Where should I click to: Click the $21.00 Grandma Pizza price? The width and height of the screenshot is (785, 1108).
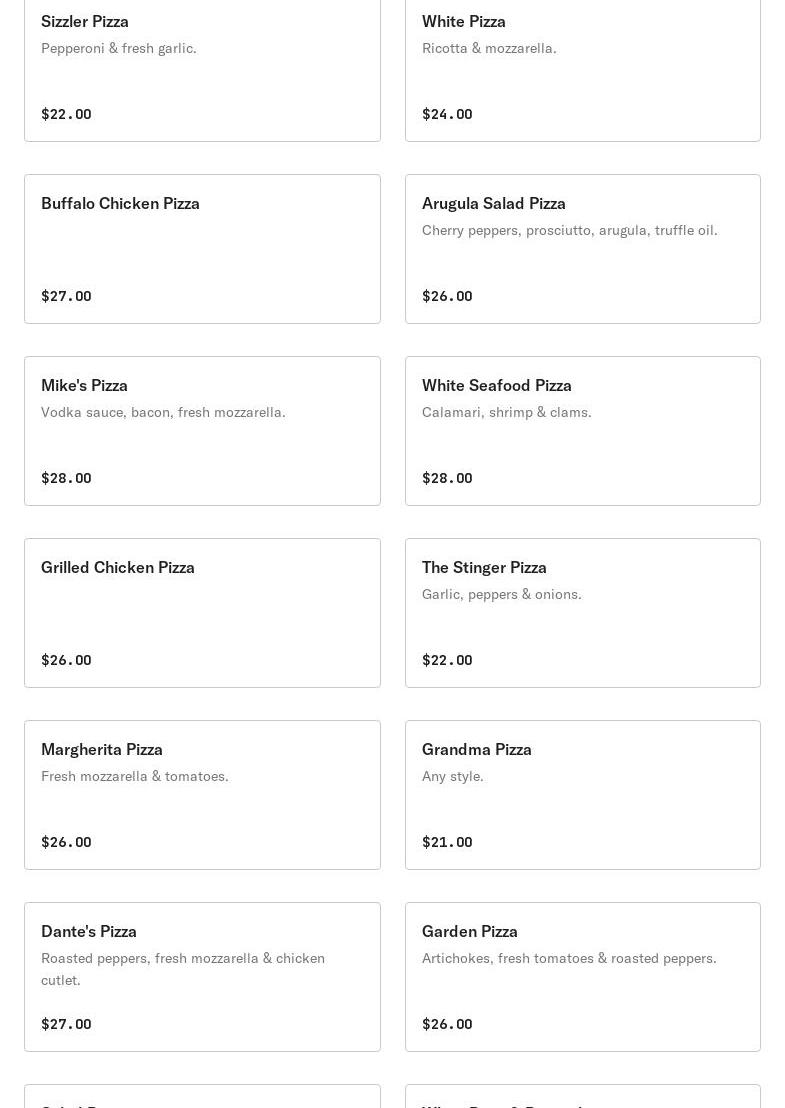coord(447,842)
